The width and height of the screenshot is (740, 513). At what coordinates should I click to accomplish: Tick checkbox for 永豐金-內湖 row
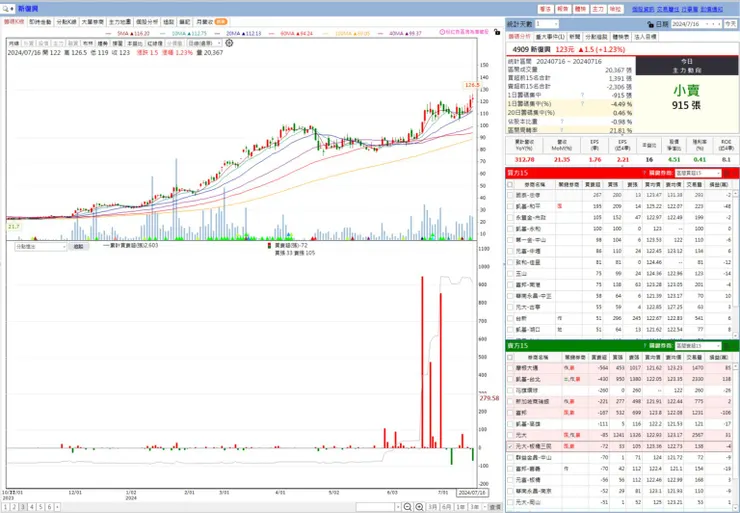510,218
